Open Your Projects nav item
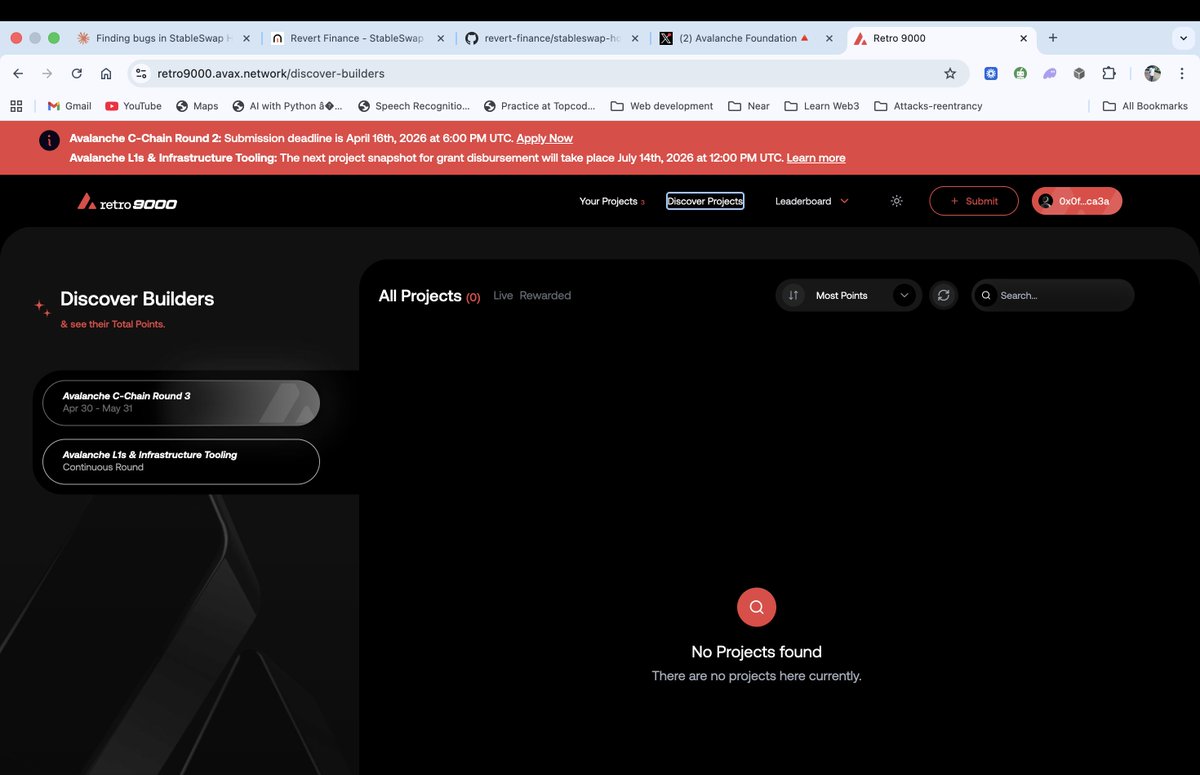The height and width of the screenshot is (775, 1200). coord(611,201)
